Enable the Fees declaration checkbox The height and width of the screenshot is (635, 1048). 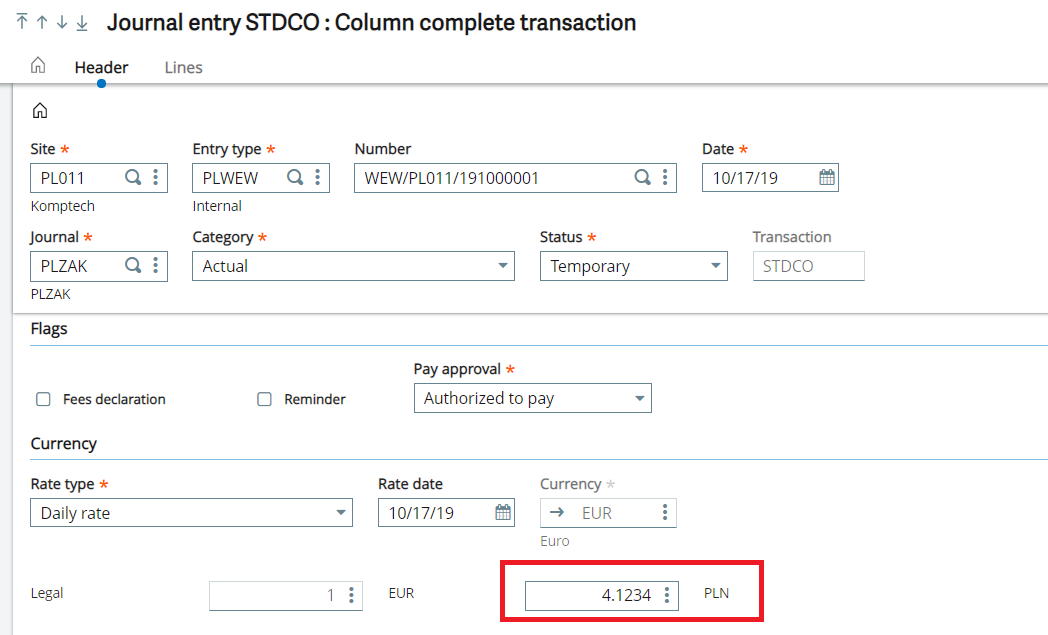pyautogui.click(x=43, y=399)
